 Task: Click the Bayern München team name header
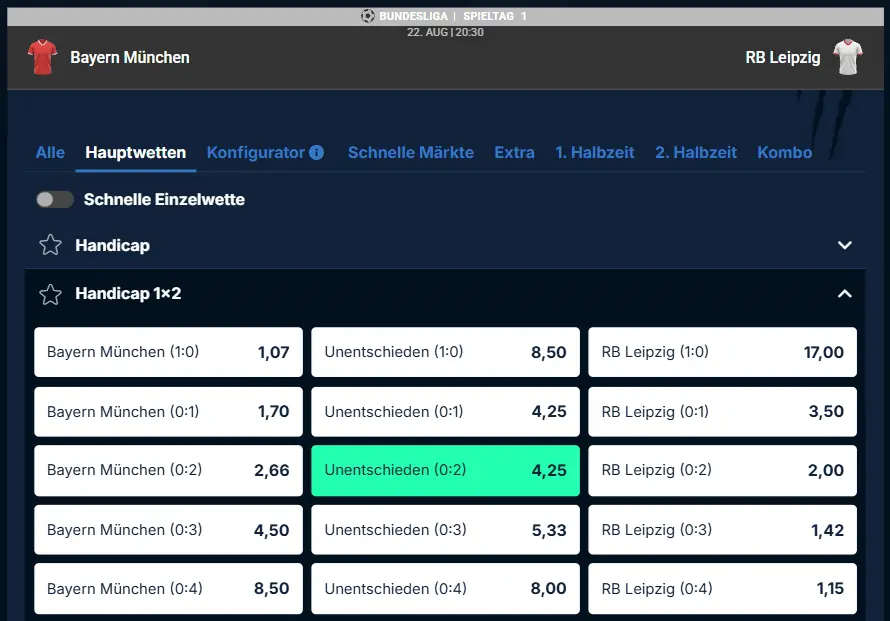[x=130, y=57]
